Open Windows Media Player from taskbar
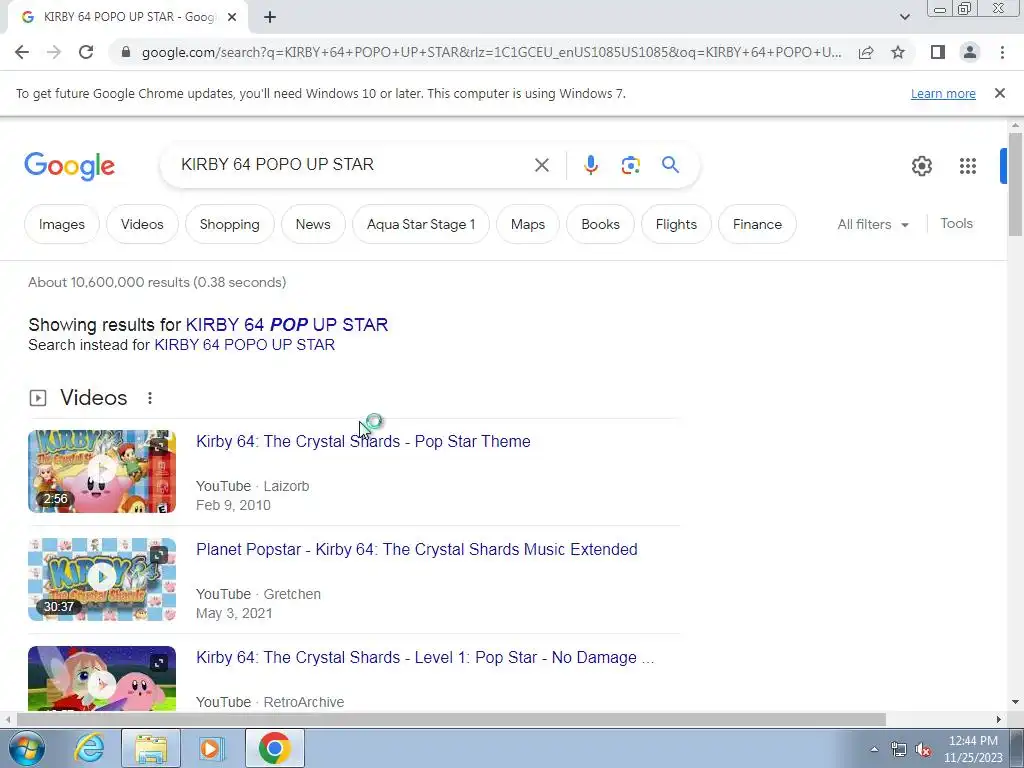 (x=211, y=748)
